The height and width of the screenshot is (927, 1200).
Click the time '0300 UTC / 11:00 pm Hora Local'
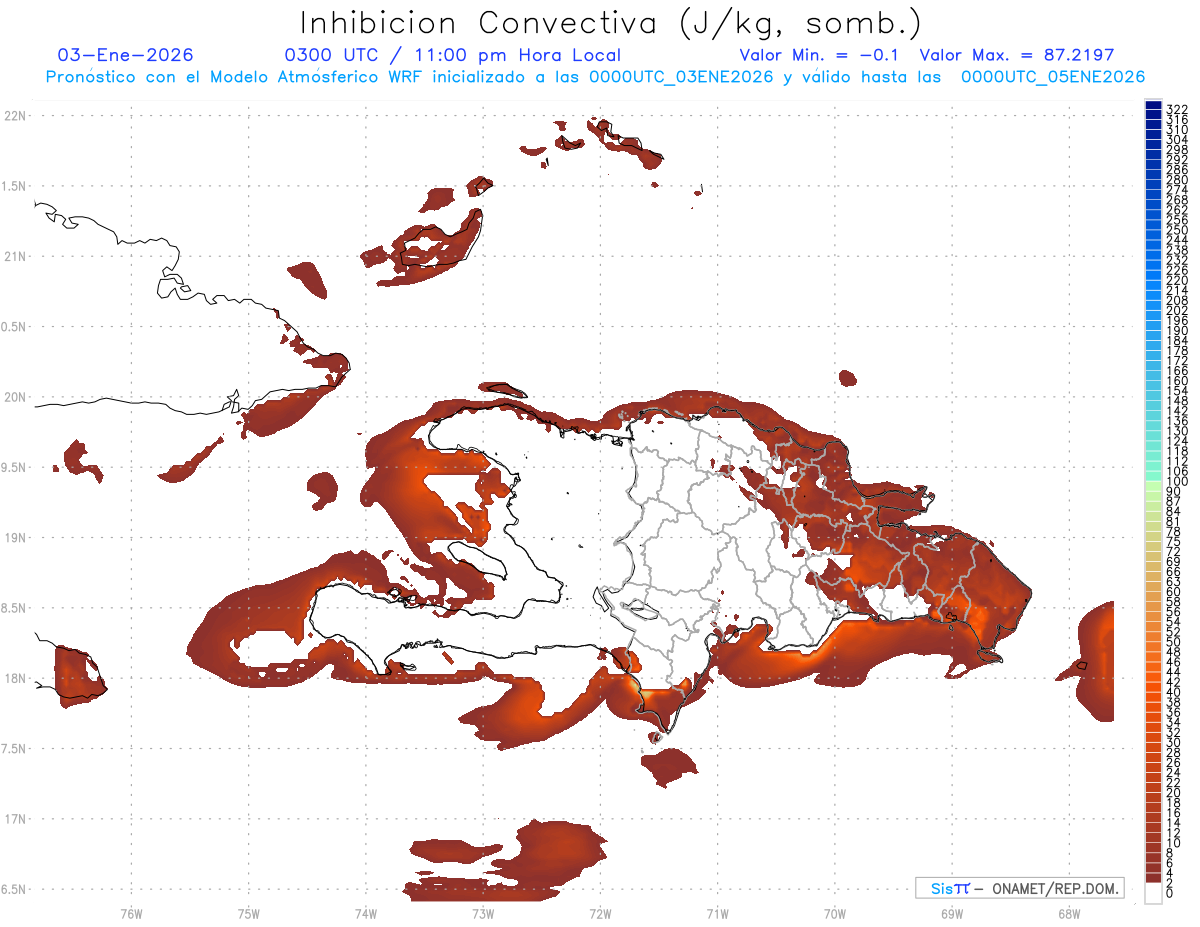[x=453, y=55]
